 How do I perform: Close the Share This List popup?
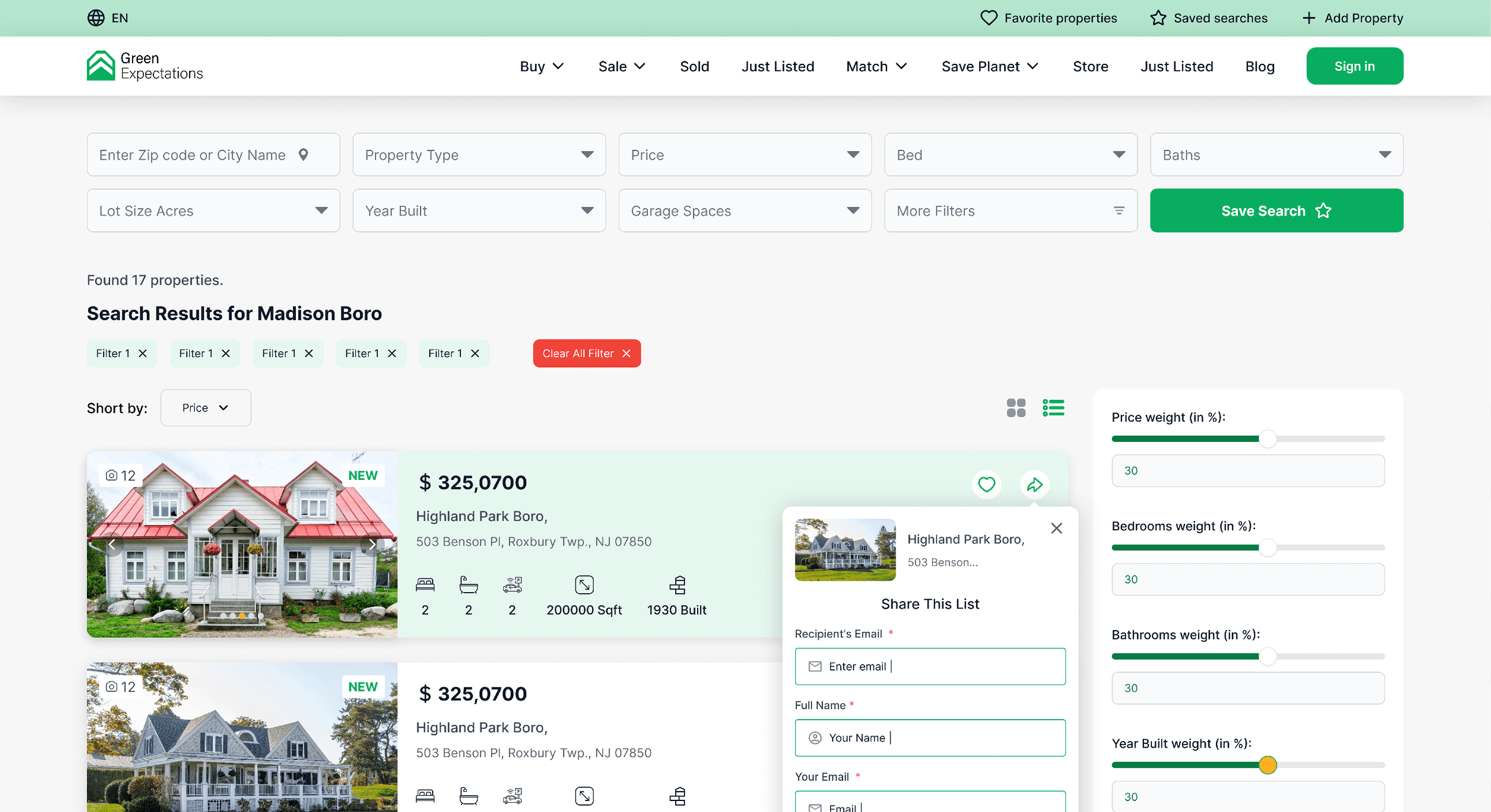coord(1057,528)
